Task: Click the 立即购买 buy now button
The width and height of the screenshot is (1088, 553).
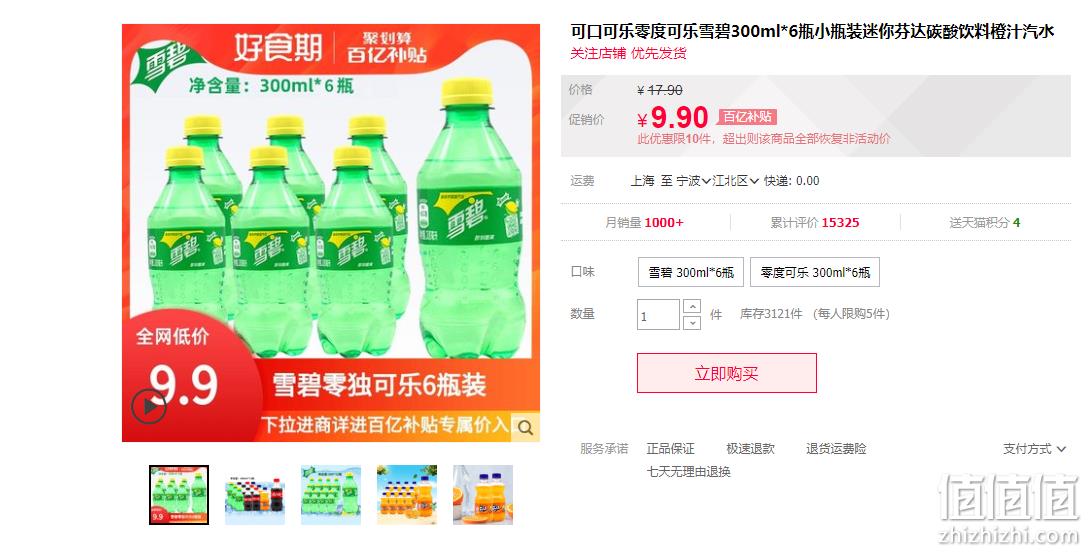Action: (x=726, y=373)
